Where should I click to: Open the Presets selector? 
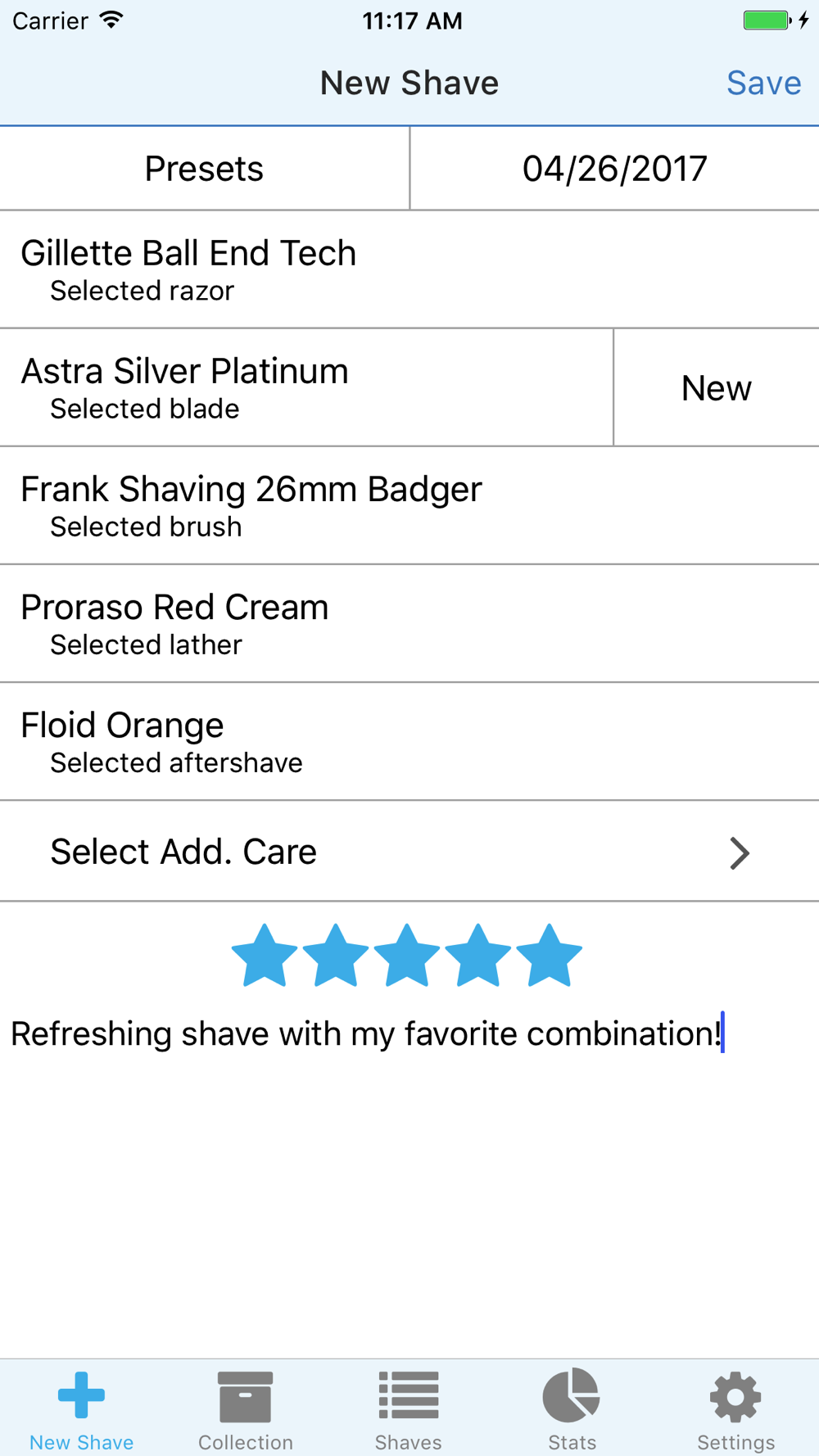pos(204,169)
